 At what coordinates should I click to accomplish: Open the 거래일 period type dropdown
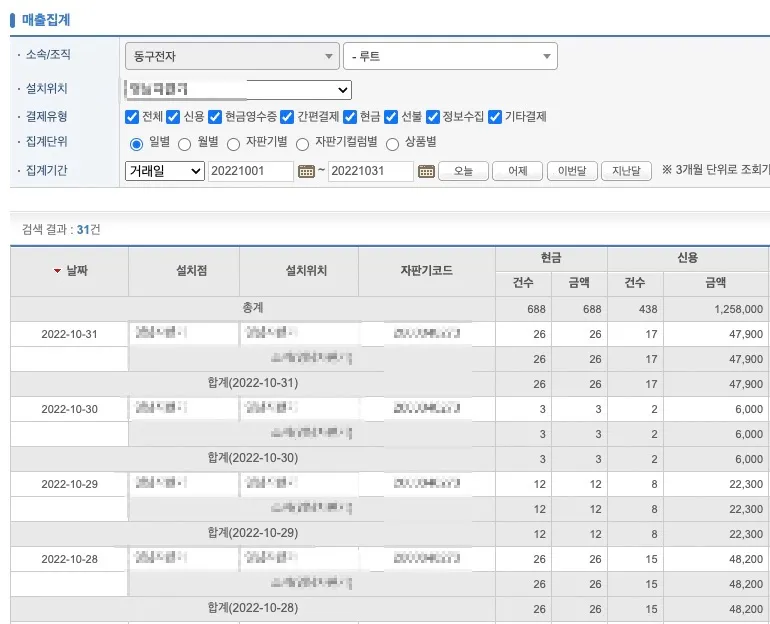(165, 171)
